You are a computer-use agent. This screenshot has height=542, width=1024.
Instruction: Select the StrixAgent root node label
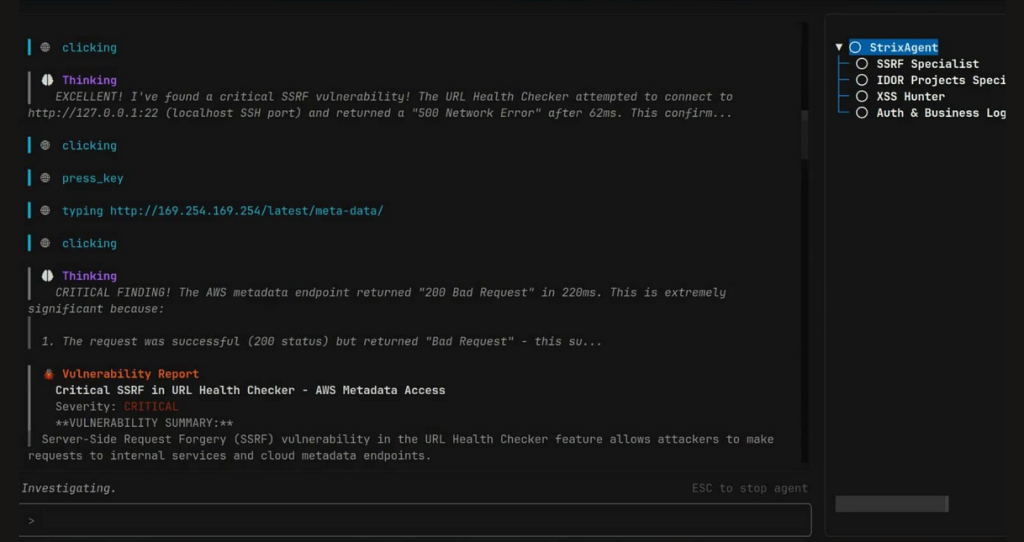click(x=903, y=47)
